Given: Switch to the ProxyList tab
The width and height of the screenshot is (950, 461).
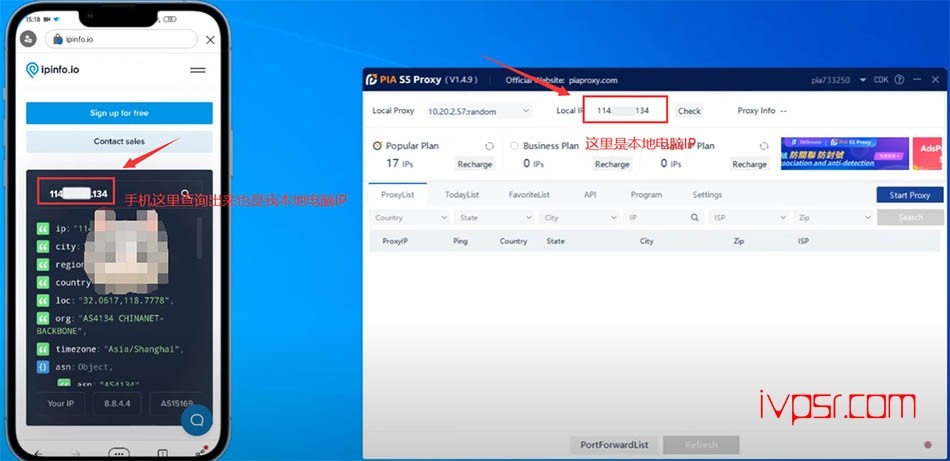Looking at the screenshot, I should click(397, 195).
